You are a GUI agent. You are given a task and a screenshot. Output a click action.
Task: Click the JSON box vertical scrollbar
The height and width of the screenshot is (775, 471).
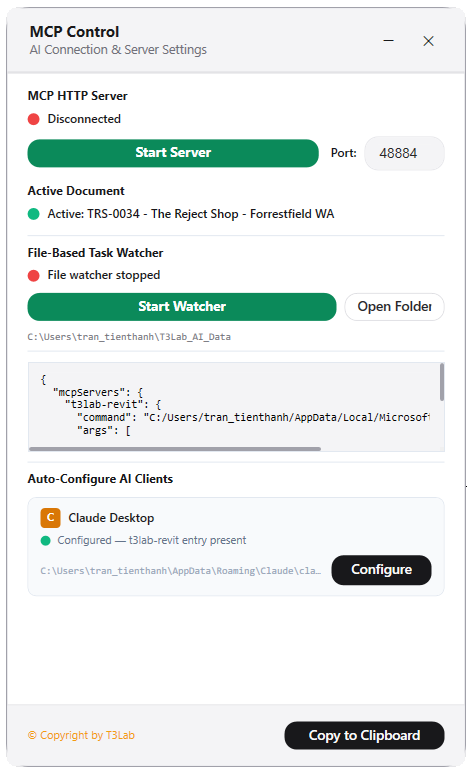(x=442, y=382)
